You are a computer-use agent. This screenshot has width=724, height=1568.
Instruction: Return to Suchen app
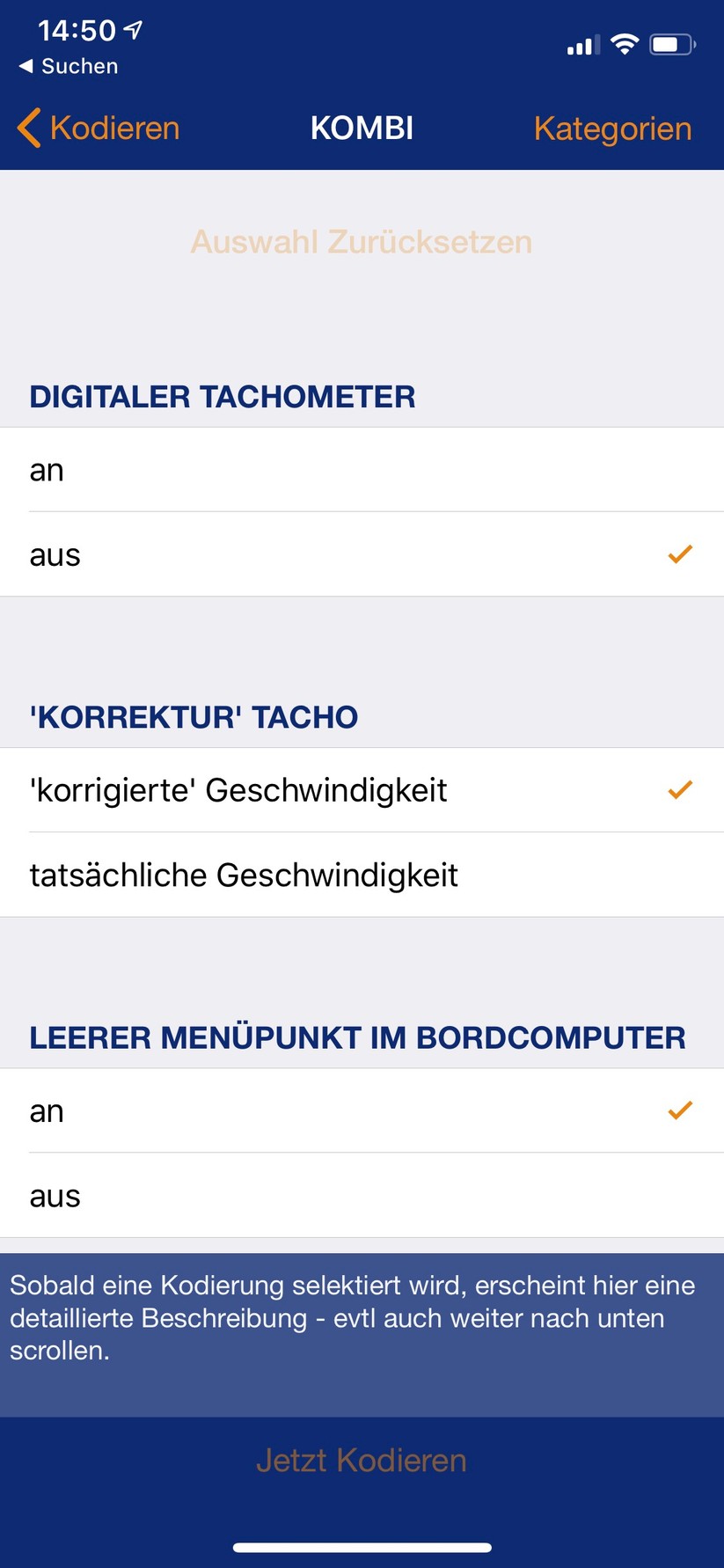(x=79, y=66)
